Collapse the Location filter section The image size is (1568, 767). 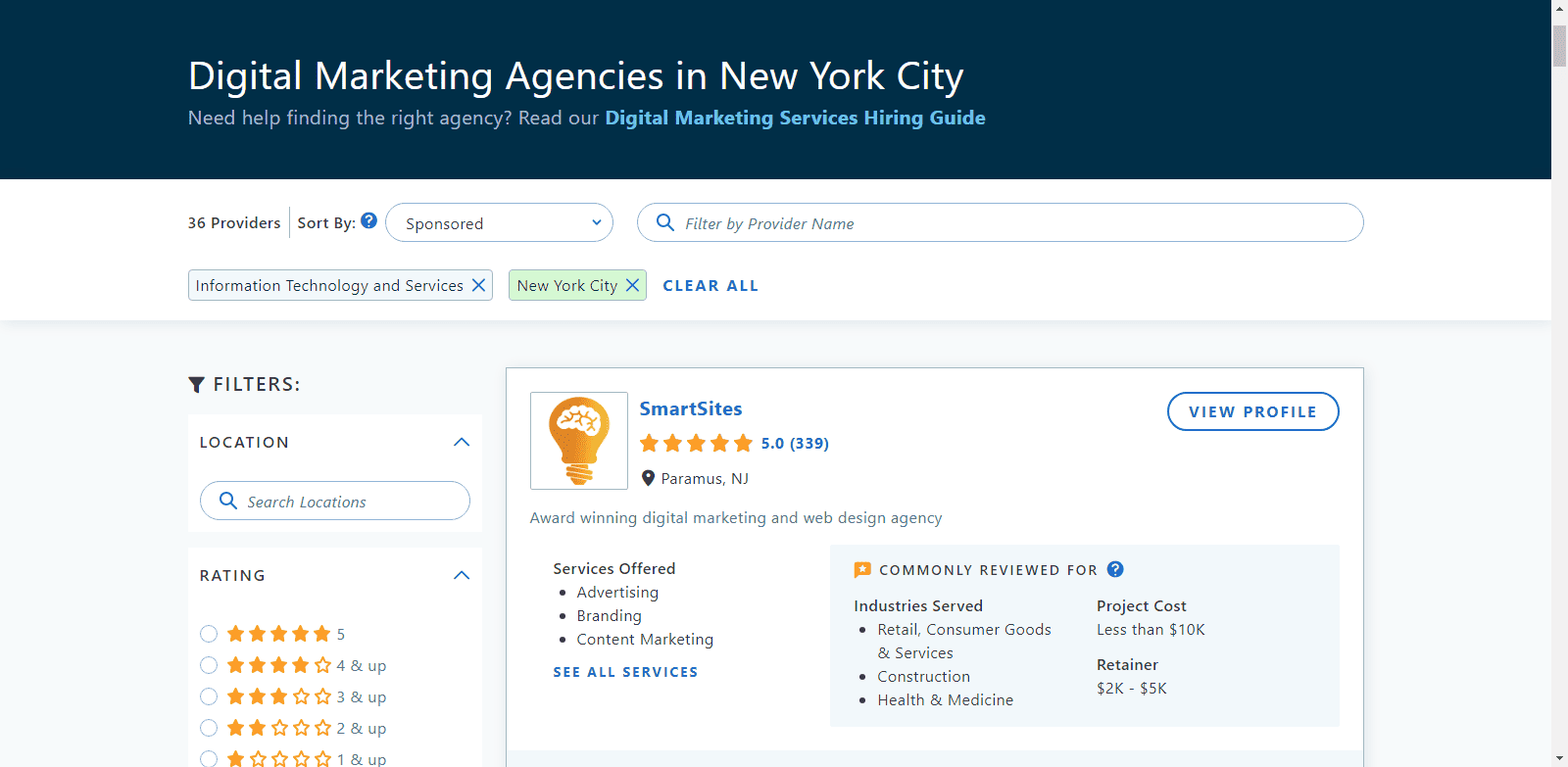tap(462, 442)
